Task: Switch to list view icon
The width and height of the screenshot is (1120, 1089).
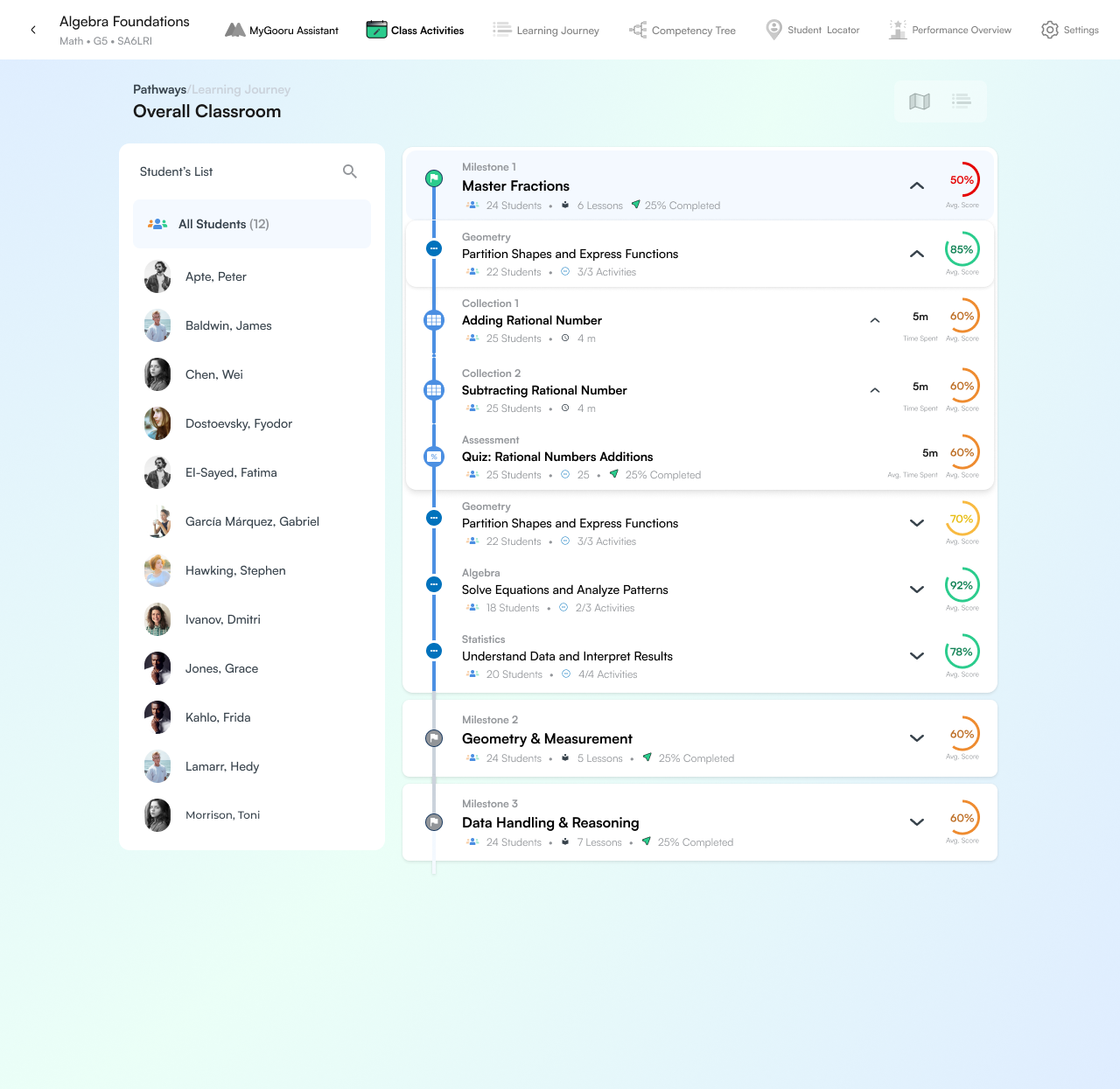Action: click(x=962, y=101)
